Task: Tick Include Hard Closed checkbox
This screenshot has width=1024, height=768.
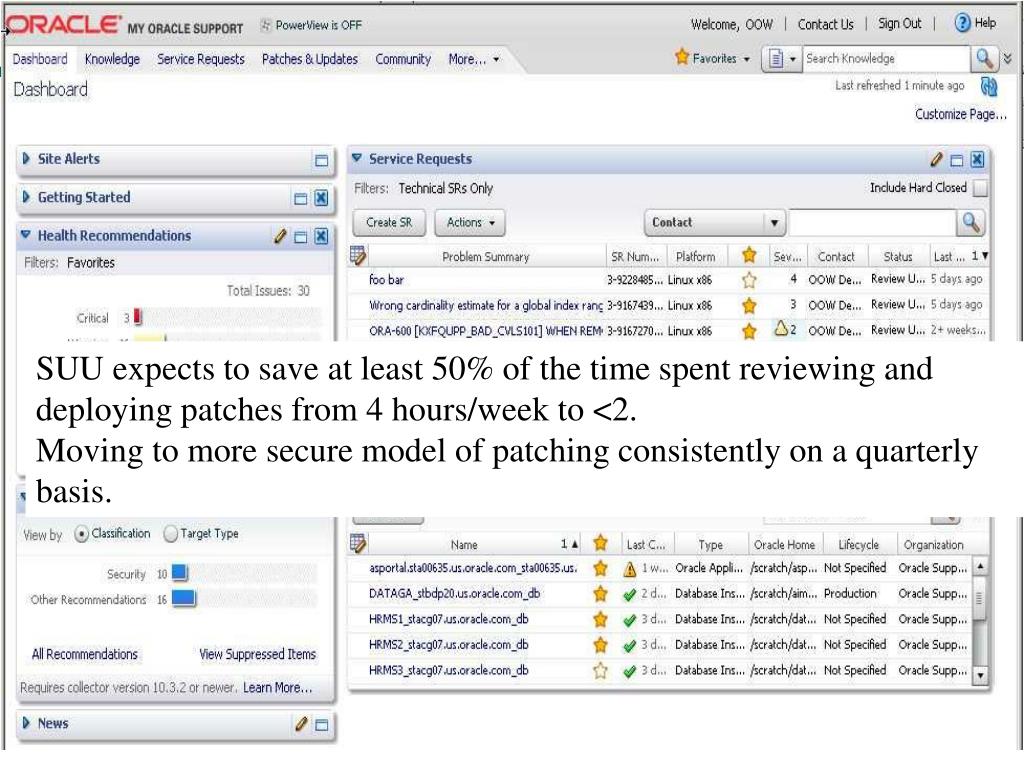Action: pyautogui.click(x=980, y=188)
